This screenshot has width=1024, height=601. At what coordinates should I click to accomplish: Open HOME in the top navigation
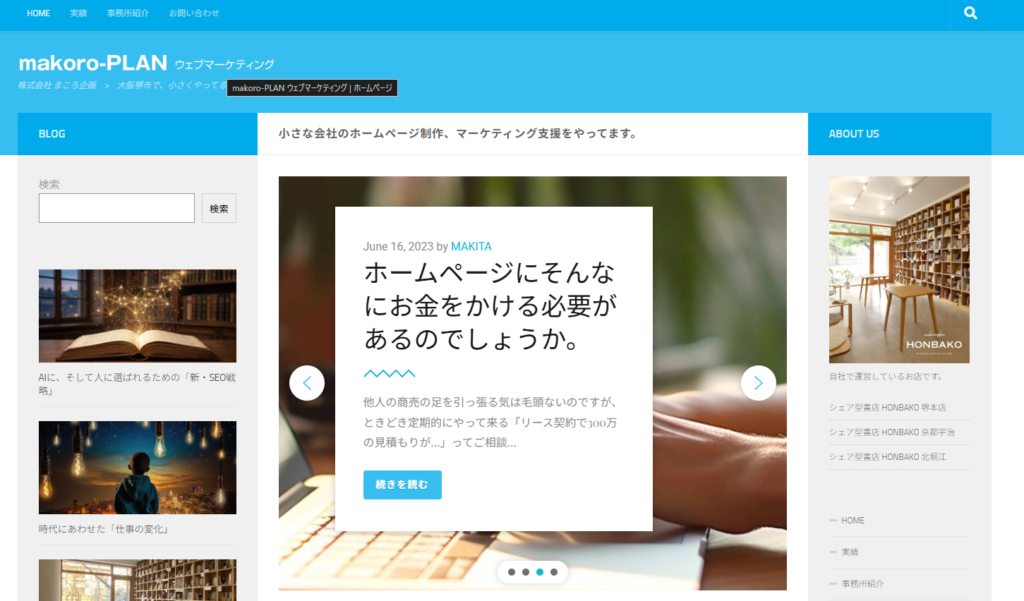pos(39,13)
